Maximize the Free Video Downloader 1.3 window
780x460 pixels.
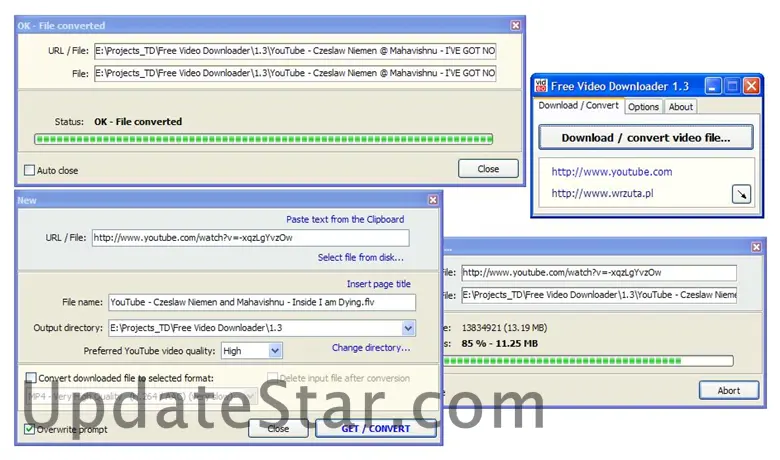click(732, 86)
